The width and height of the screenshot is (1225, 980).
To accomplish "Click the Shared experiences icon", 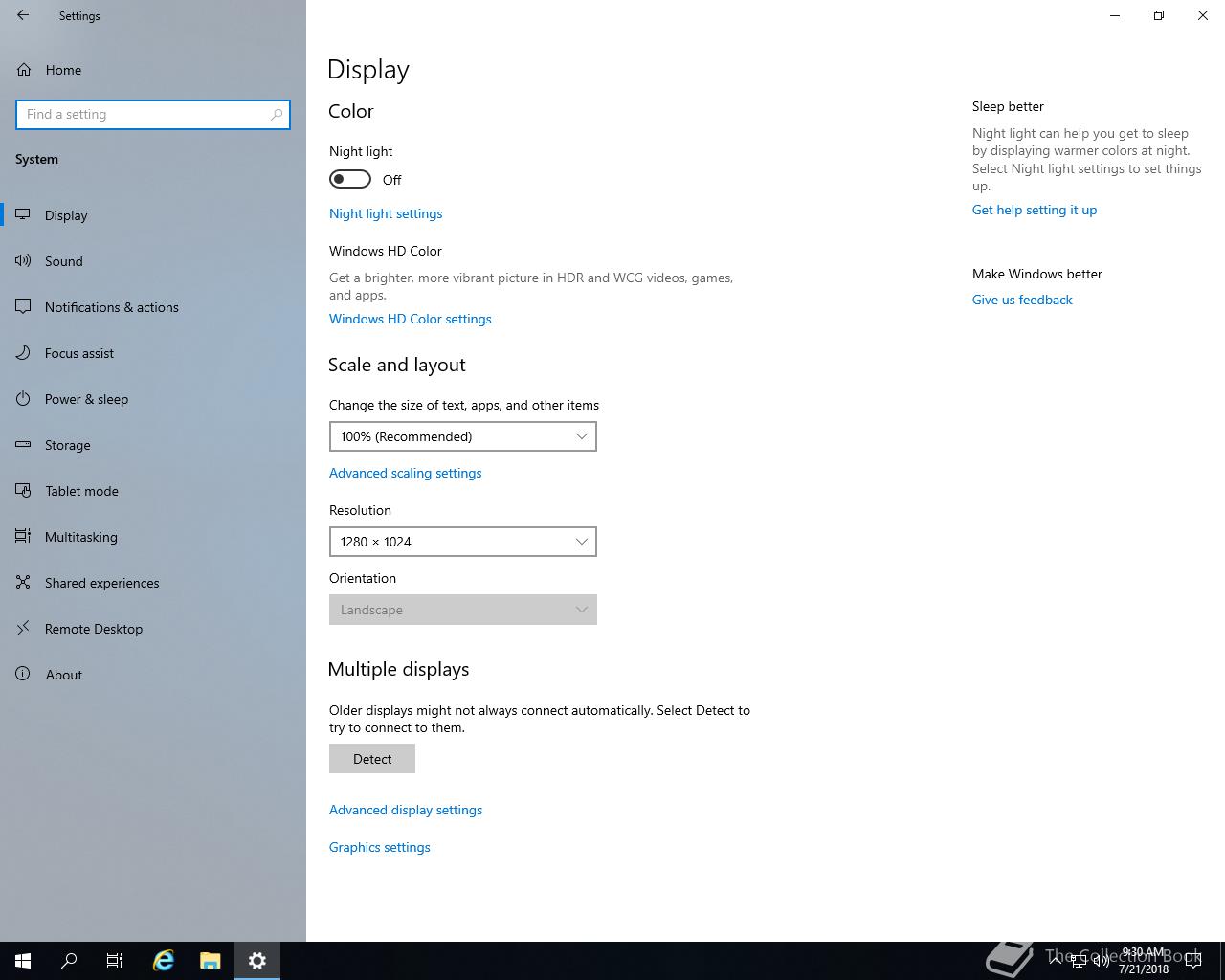I will (23, 582).
